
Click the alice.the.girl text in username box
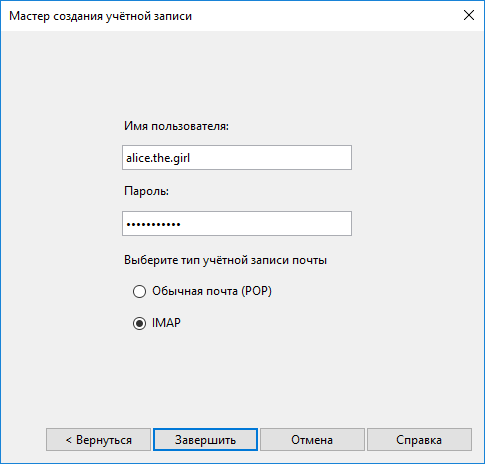[158, 158]
